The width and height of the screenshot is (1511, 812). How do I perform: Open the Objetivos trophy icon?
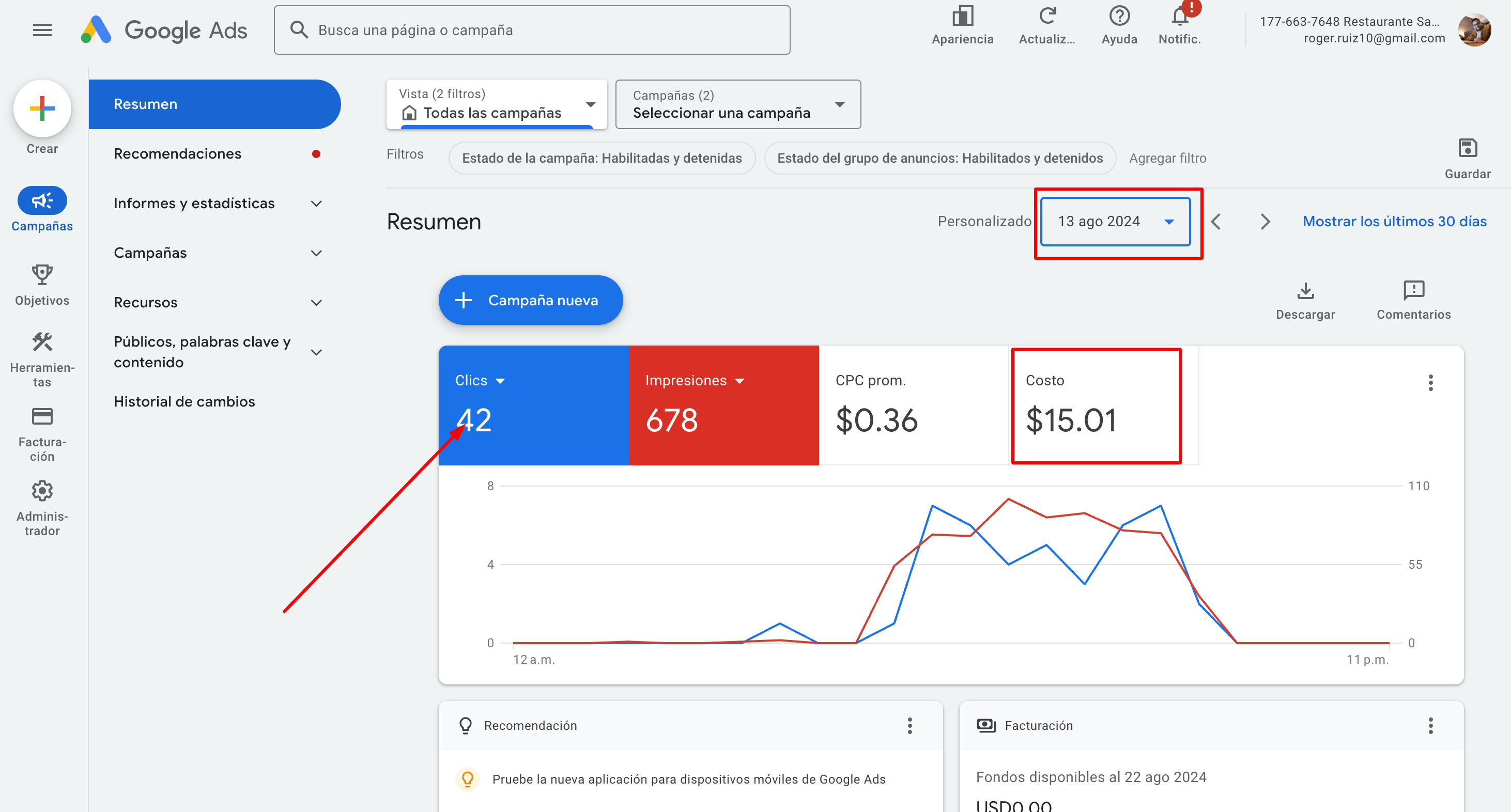pos(42,274)
